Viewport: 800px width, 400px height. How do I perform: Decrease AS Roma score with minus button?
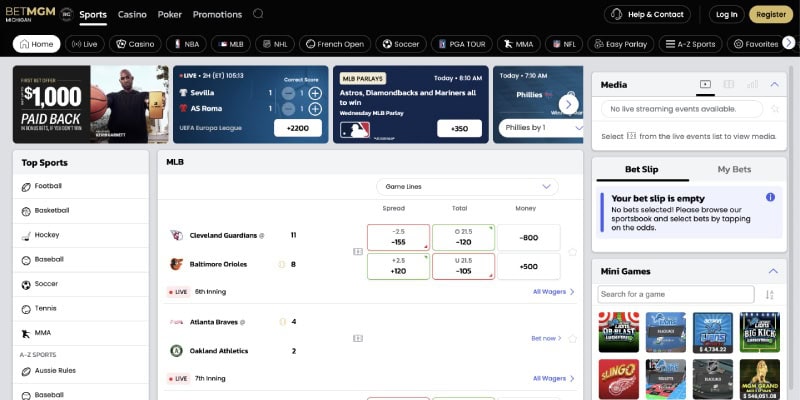(x=288, y=109)
